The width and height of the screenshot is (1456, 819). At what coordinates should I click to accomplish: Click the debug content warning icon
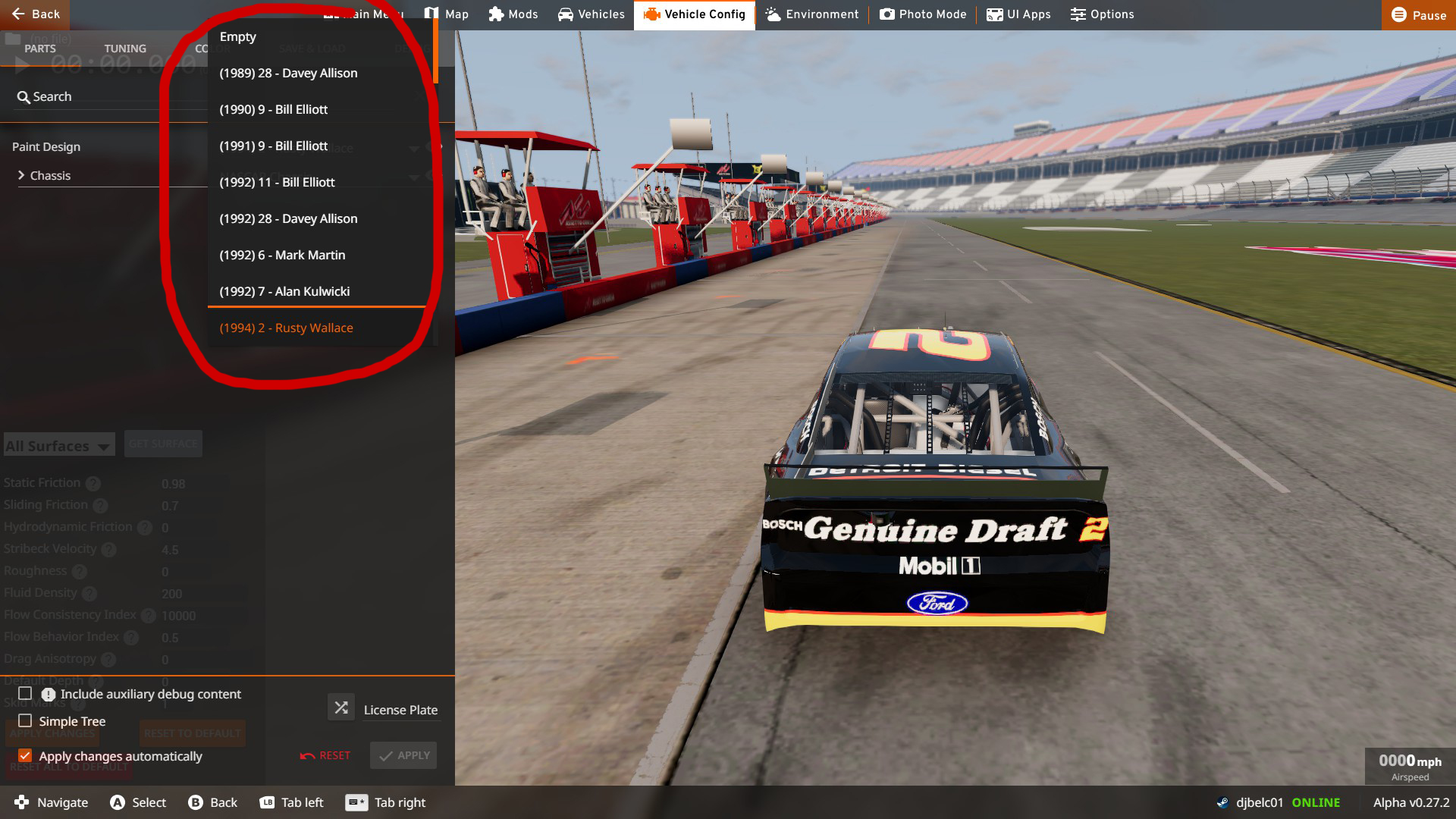(49, 695)
